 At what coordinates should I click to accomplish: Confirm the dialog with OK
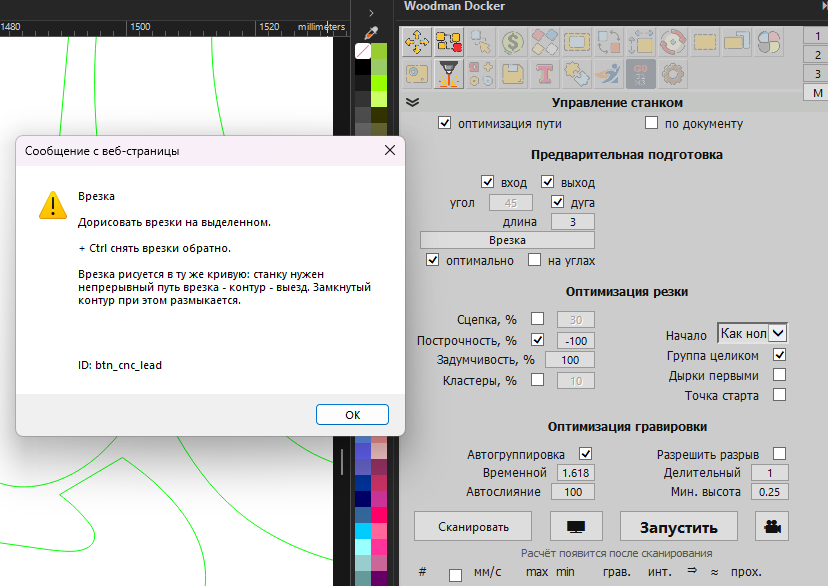[x=352, y=415]
